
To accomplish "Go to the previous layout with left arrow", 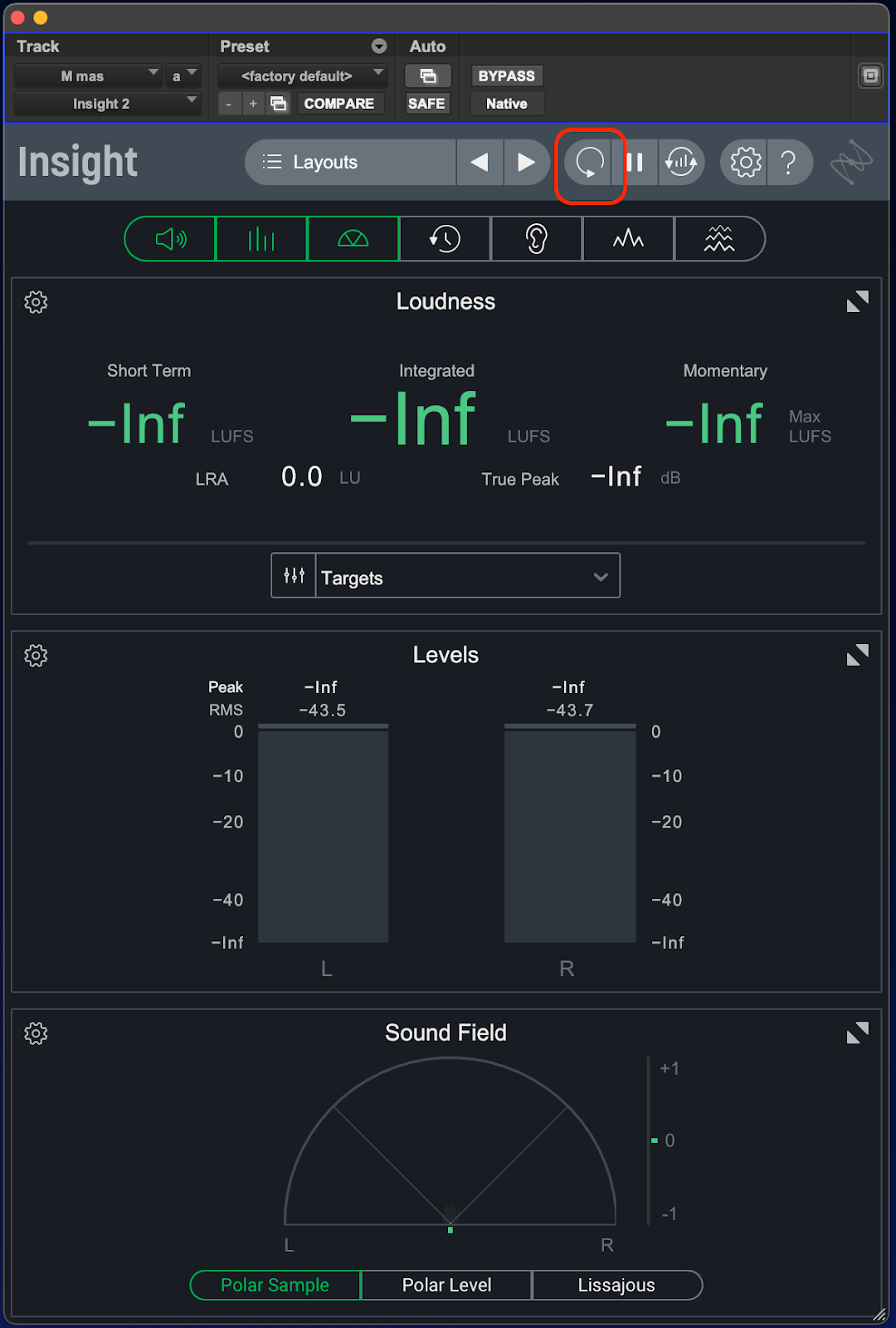I will pyautogui.click(x=480, y=163).
